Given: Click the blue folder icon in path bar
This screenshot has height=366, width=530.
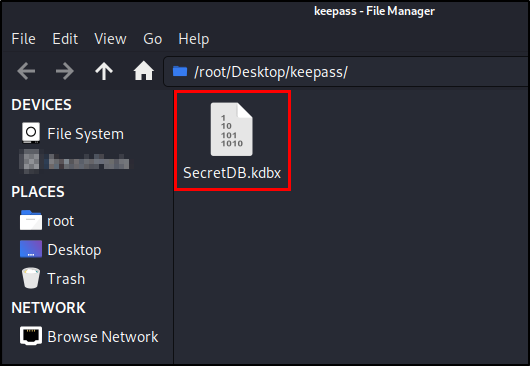Looking at the screenshot, I should coord(180,71).
